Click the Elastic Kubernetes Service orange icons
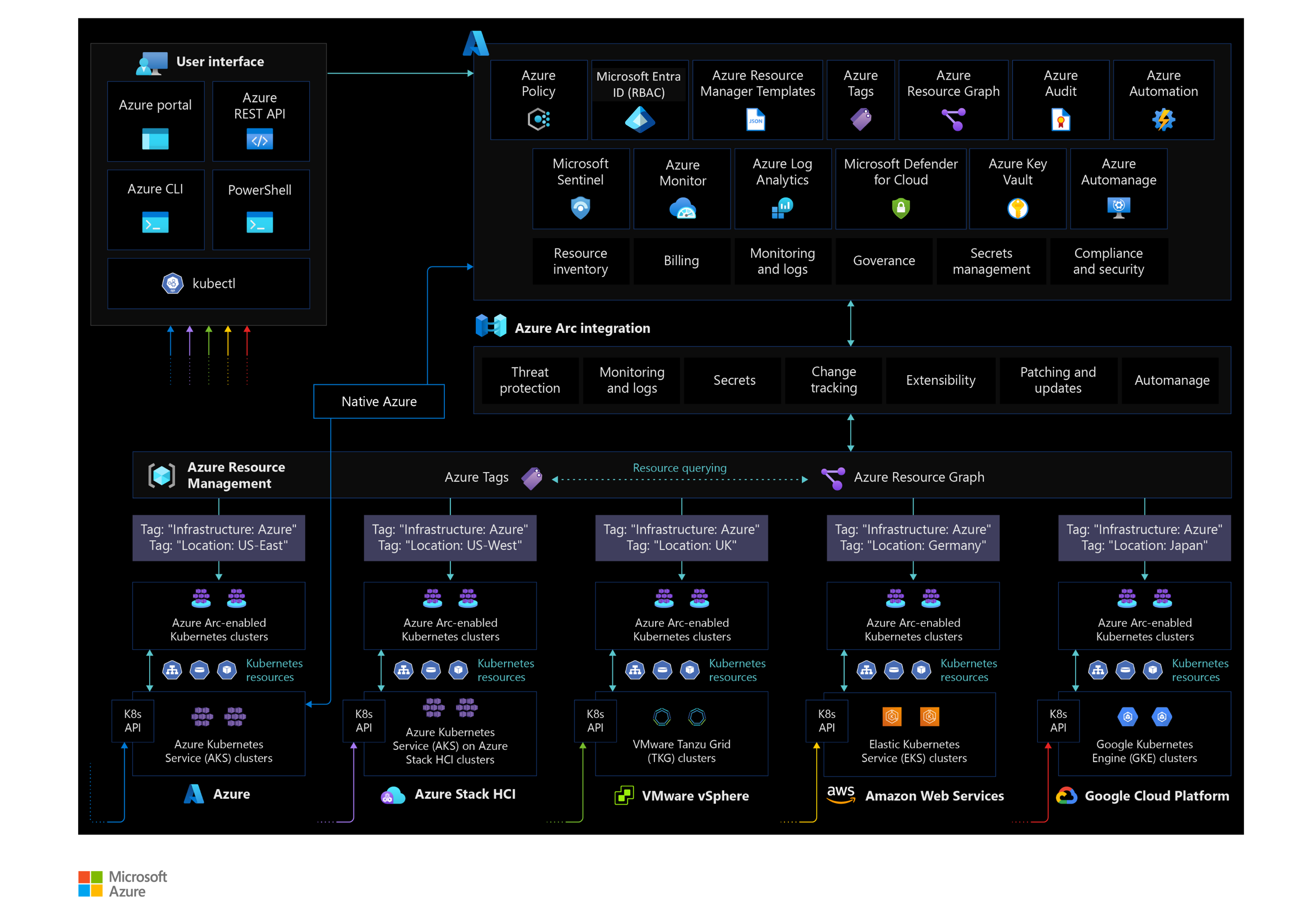The height and width of the screenshot is (922, 1316). (x=911, y=716)
